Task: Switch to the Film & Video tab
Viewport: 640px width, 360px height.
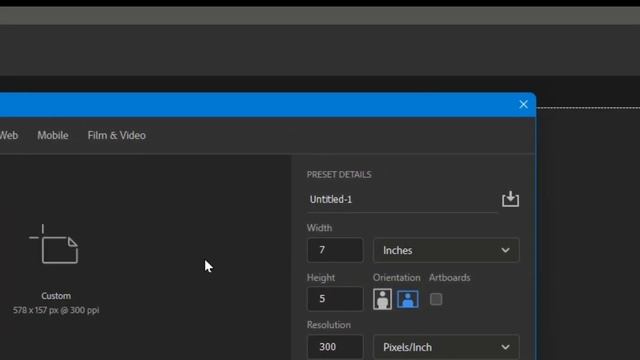Action: click(x=116, y=136)
